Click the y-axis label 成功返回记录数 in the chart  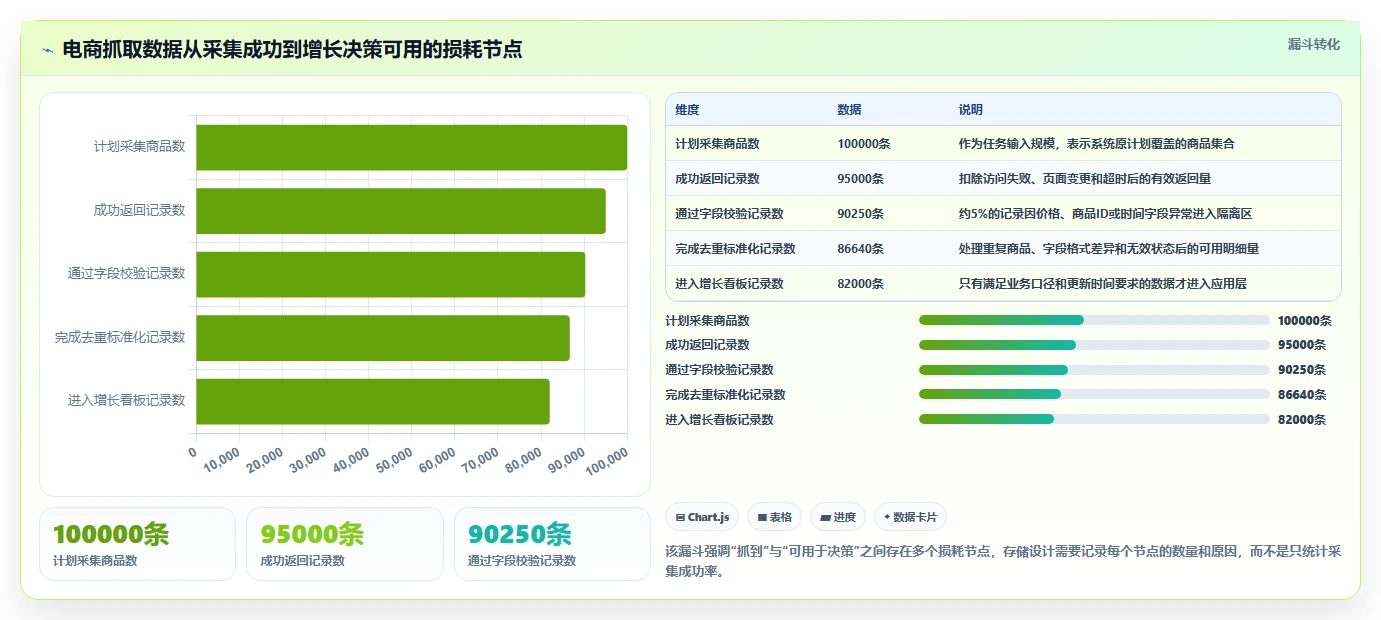[139, 211]
